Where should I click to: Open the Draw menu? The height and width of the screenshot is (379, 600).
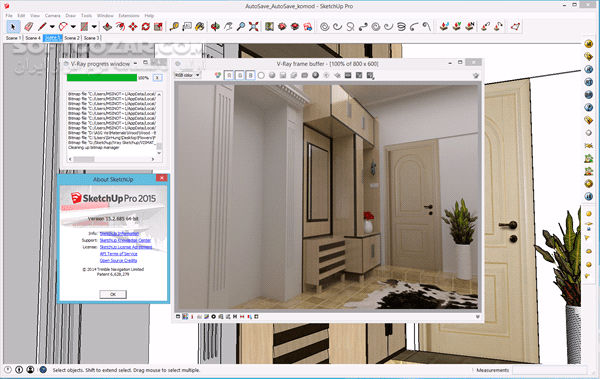coord(70,16)
